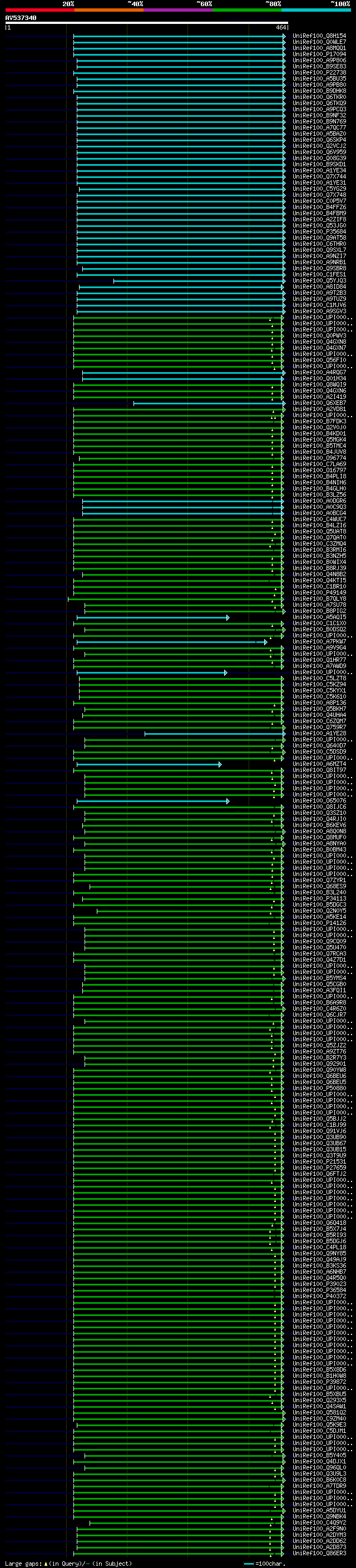356x1568 pixels.
Task: Select the UniRef100_A8P136 label
Action: (319, 703)
